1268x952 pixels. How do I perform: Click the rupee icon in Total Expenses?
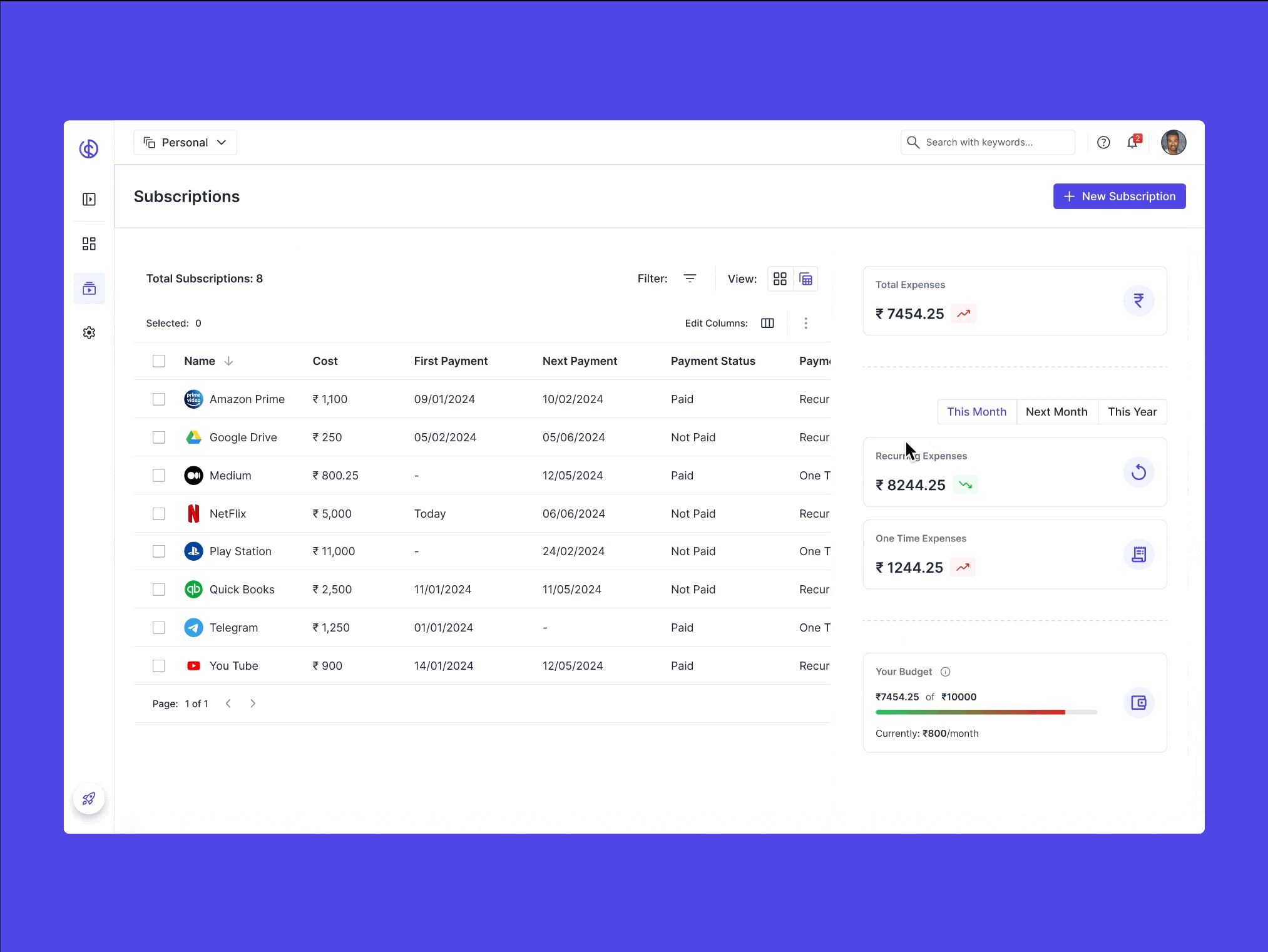click(x=1138, y=301)
